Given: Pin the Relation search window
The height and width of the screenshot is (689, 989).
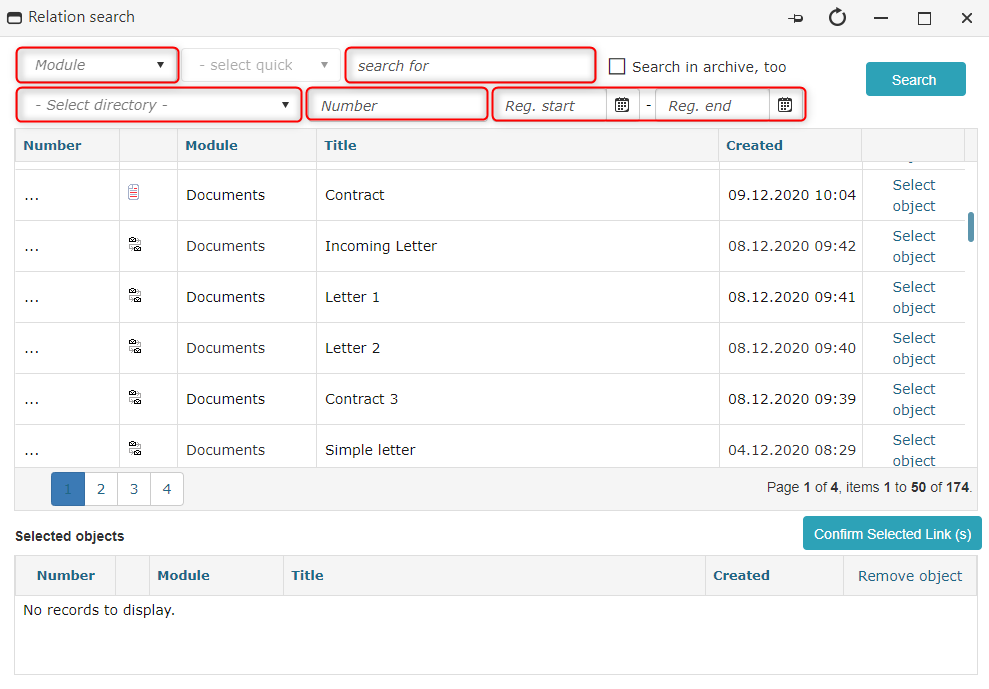Looking at the screenshot, I should pyautogui.click(x=796, y=18).
